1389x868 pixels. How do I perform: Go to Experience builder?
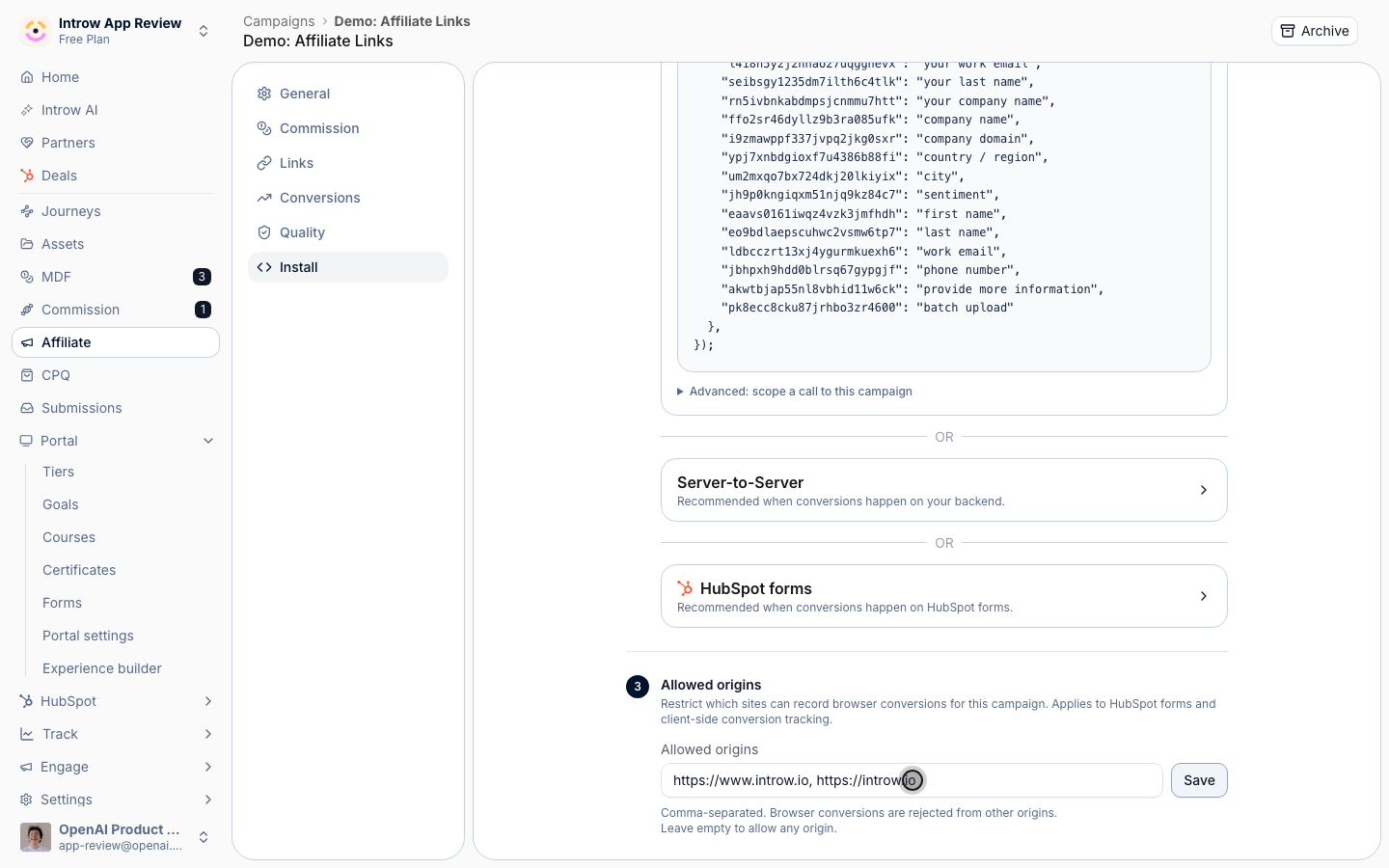[x=102, y=668]
